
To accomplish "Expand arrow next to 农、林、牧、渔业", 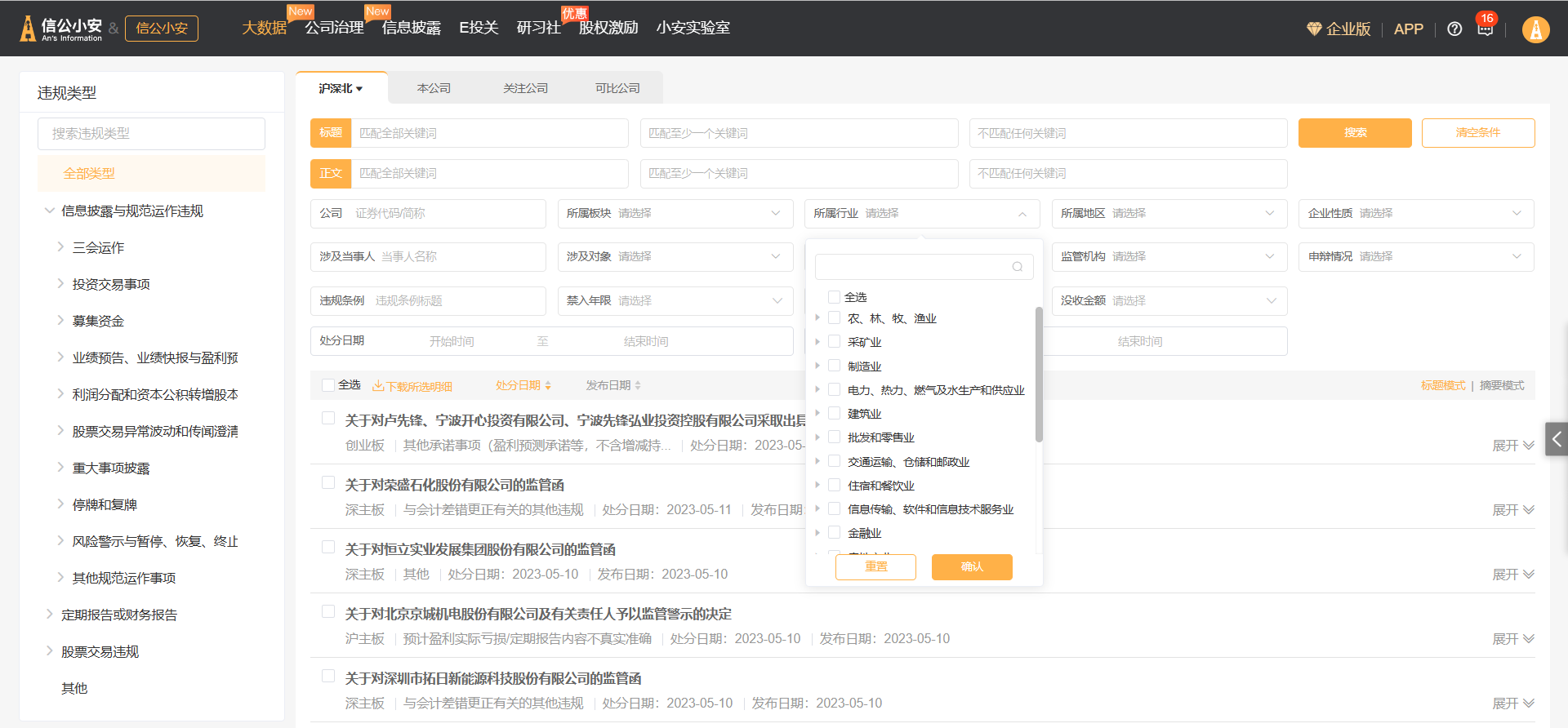I will (817, 317).
